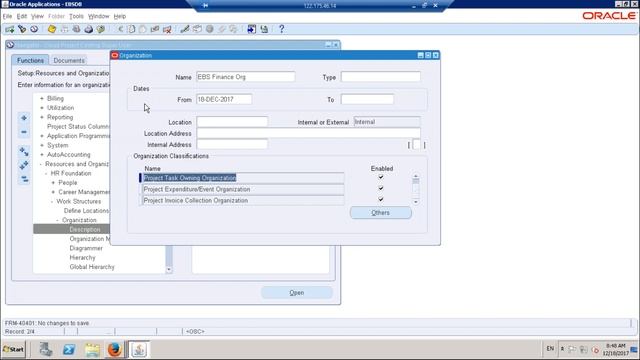Click the organization Name input field
This screenshot has width=640, height=360.
tap(245, 77)
